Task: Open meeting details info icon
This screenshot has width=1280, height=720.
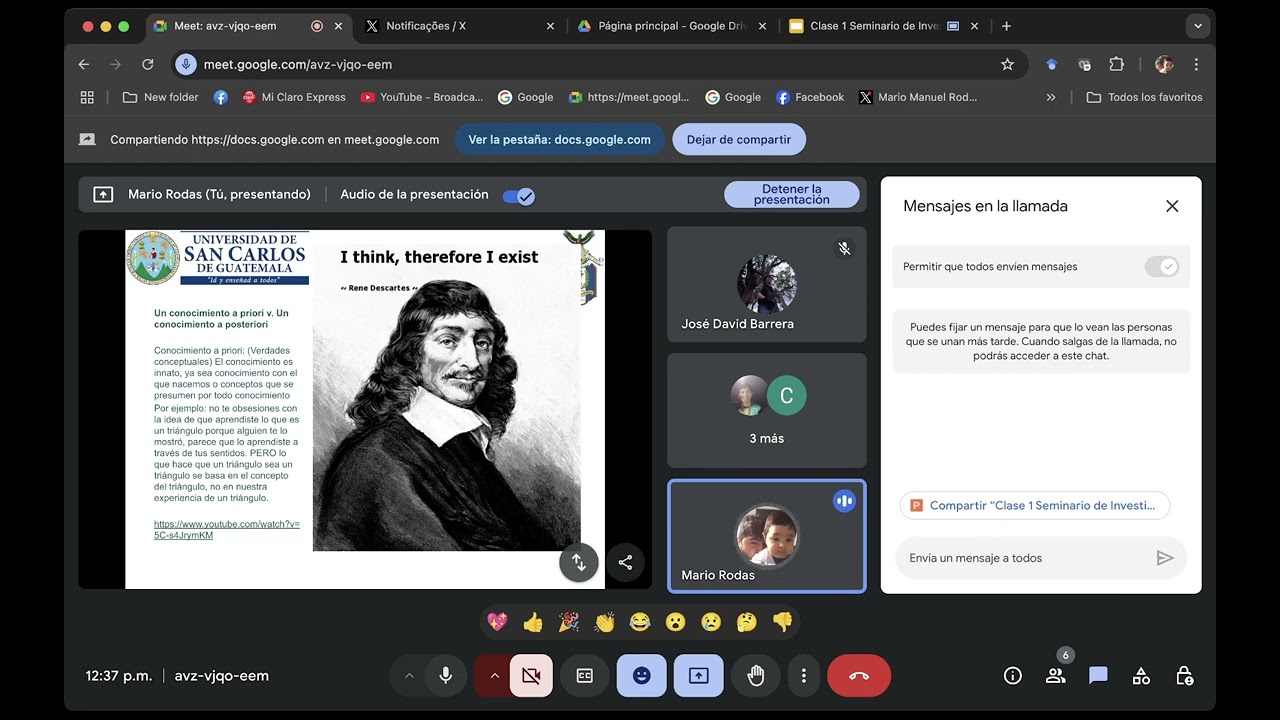Action: pyautogui.click(x=1013, y=676)
